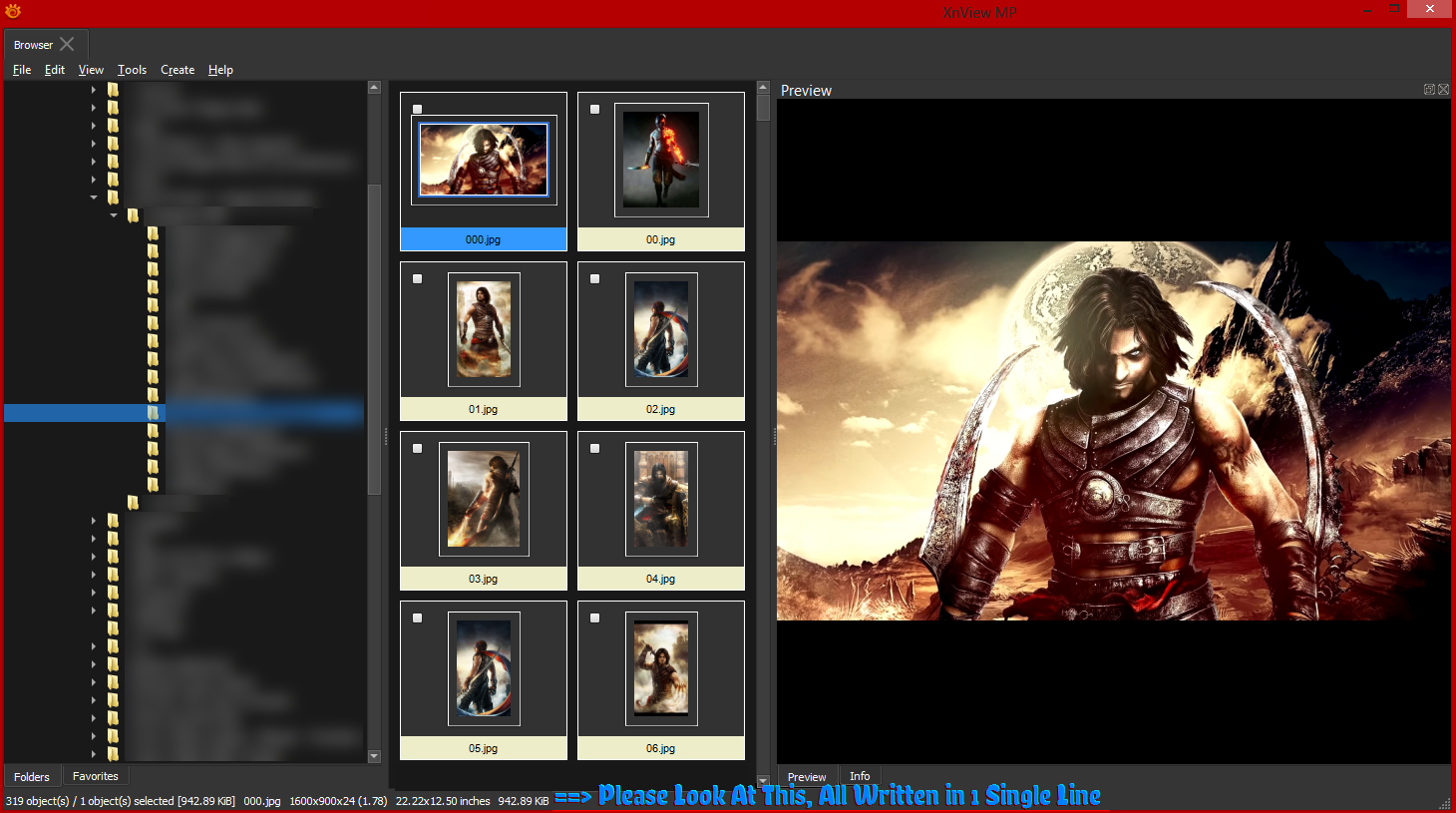This screenshot has width=1456, height=813.
Task: Select the 04.jpg thumbnail image
Action: tap(661, 499)
